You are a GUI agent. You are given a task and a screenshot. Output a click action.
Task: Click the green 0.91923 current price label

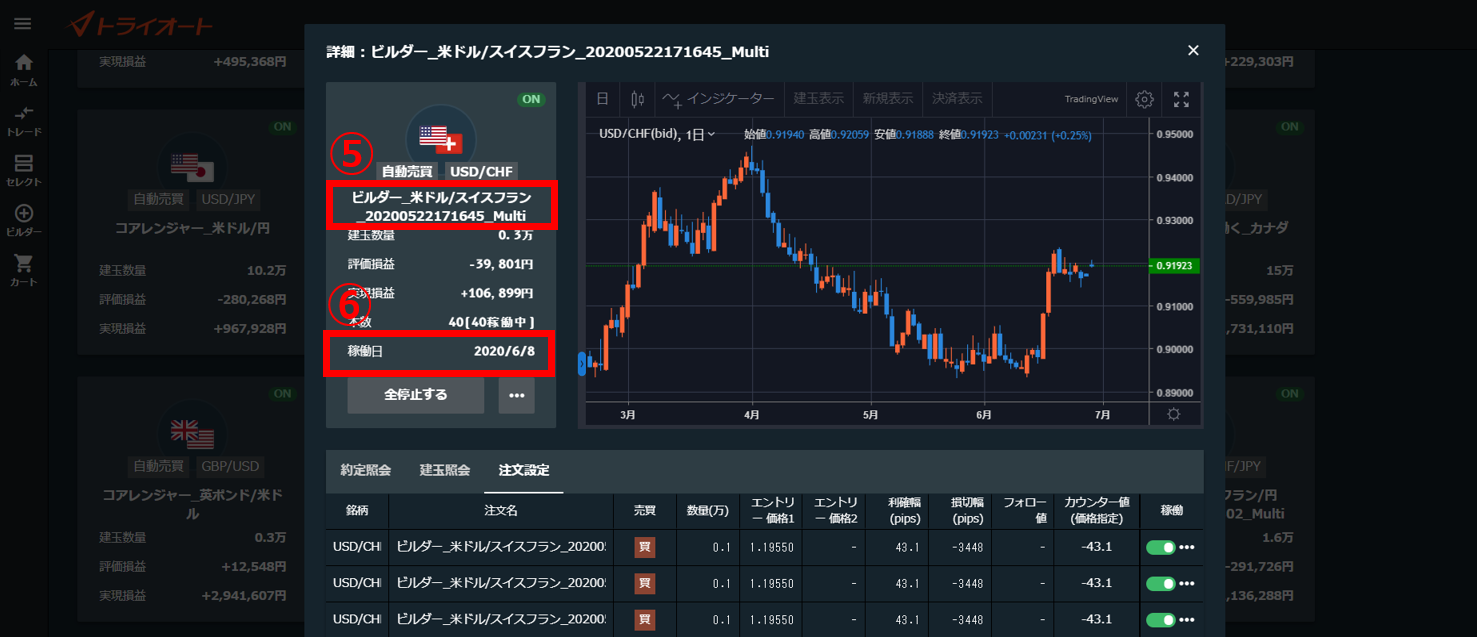coord(1176,265)
